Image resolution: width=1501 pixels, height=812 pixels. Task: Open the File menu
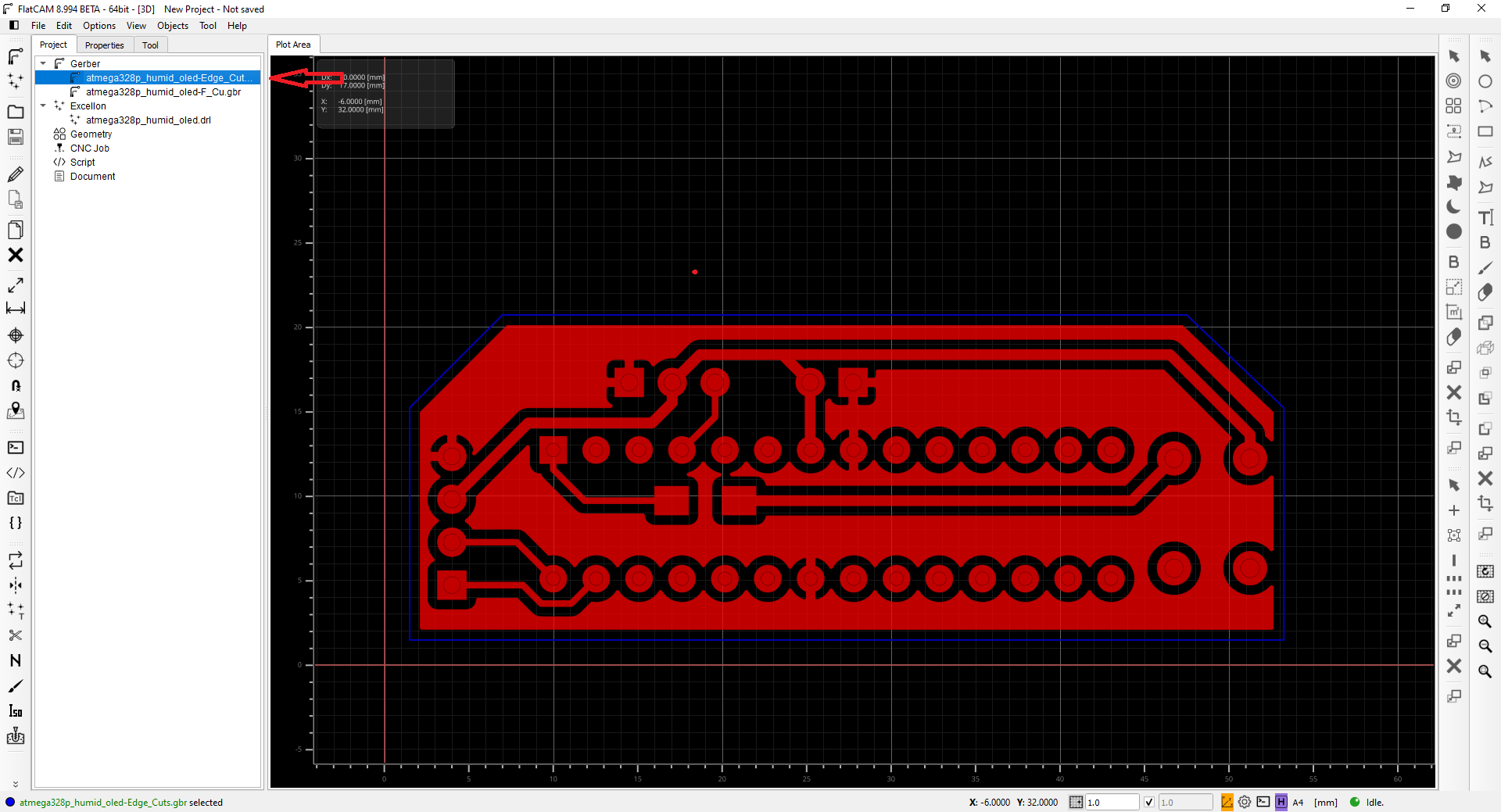click(38, 26)
